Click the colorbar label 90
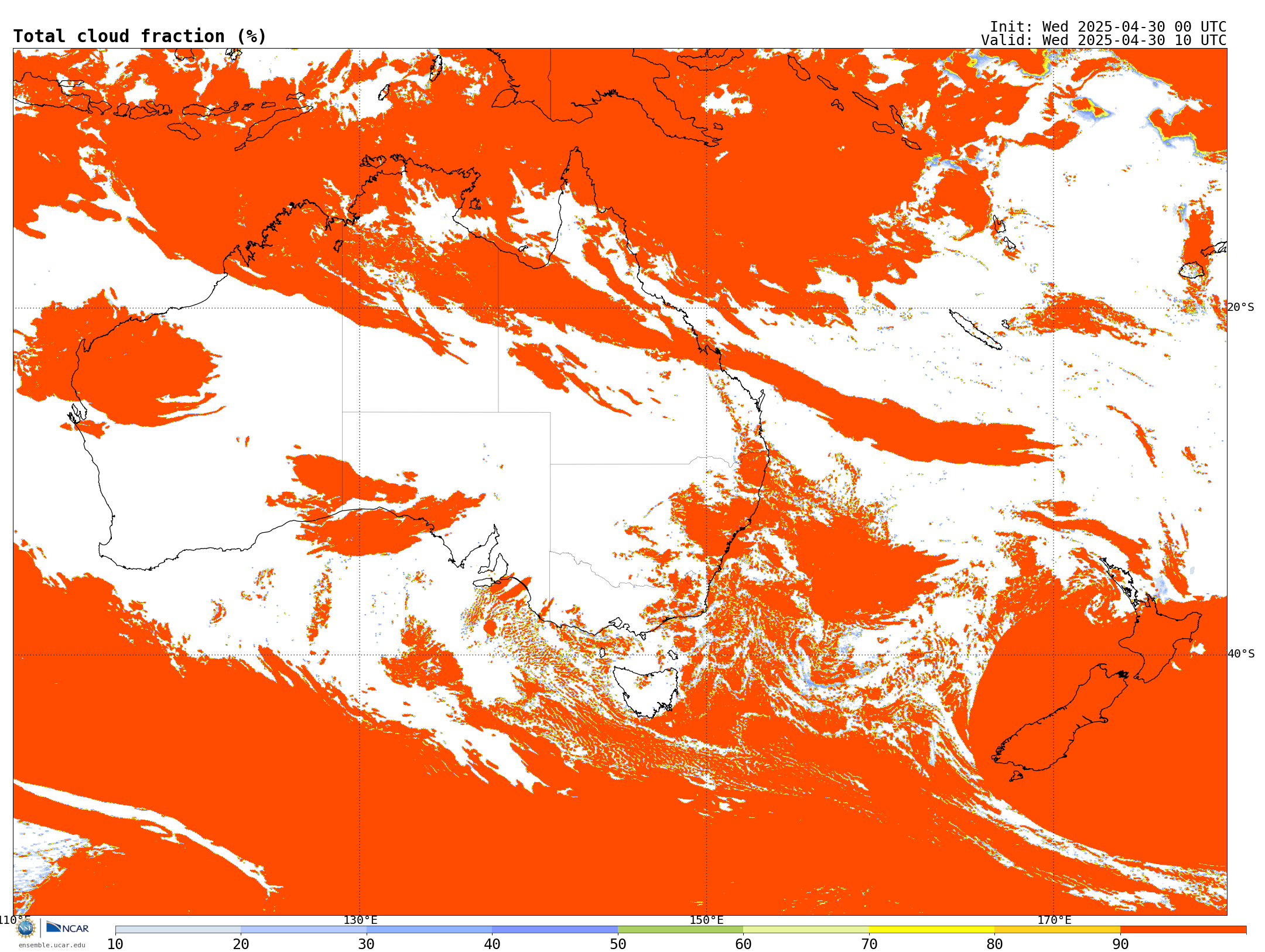1265x952 pixels. (x=1120, y=944)
